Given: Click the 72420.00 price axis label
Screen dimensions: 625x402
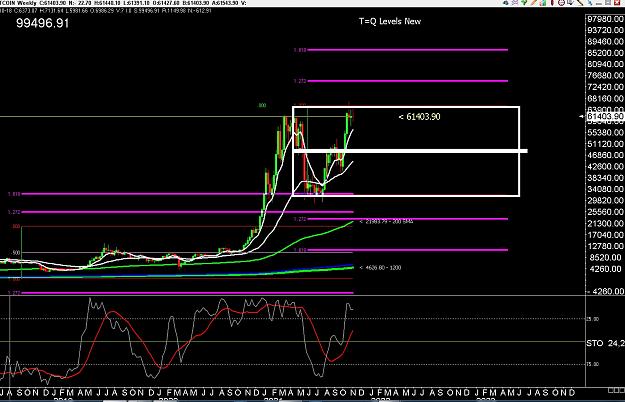Looking at the screenshot, I should [x=605, y=87].
